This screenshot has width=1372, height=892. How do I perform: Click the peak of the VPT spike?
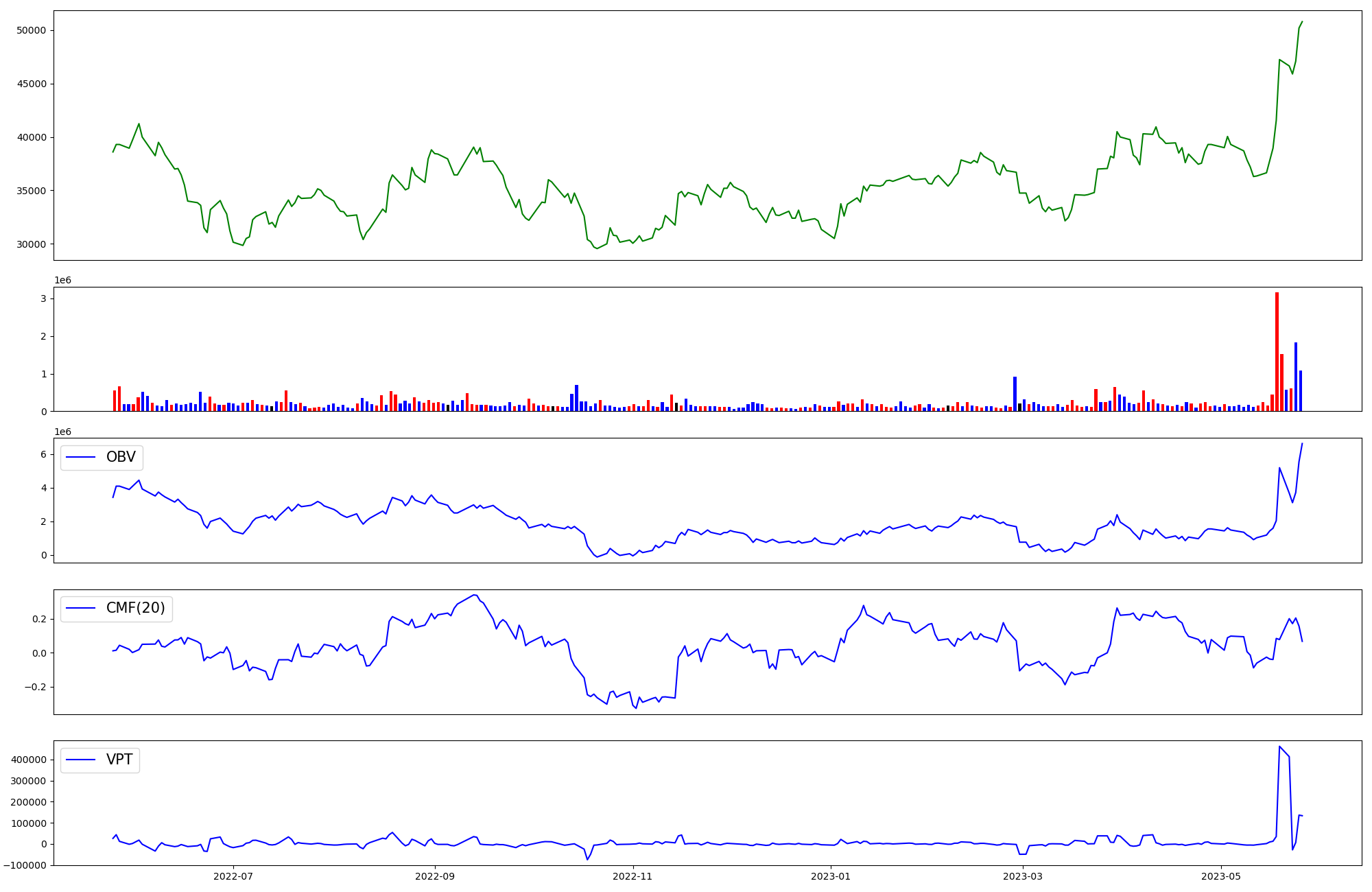click(1279, 747)
